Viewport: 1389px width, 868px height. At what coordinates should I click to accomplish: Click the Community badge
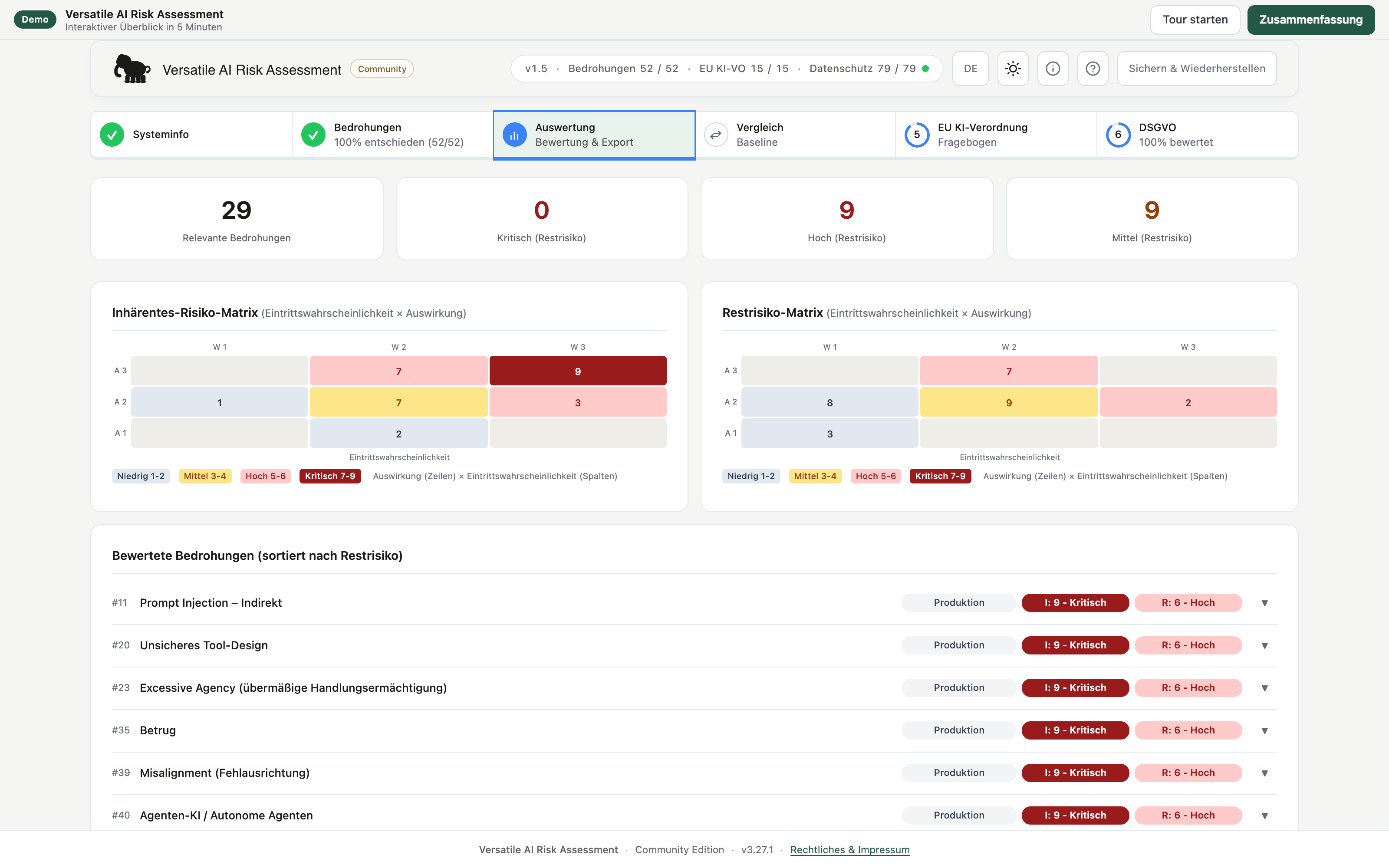[382, 69]
